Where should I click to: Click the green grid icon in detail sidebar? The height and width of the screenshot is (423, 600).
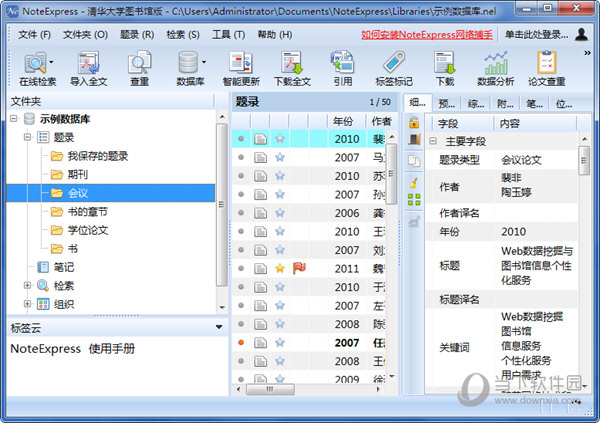[414, 199]
